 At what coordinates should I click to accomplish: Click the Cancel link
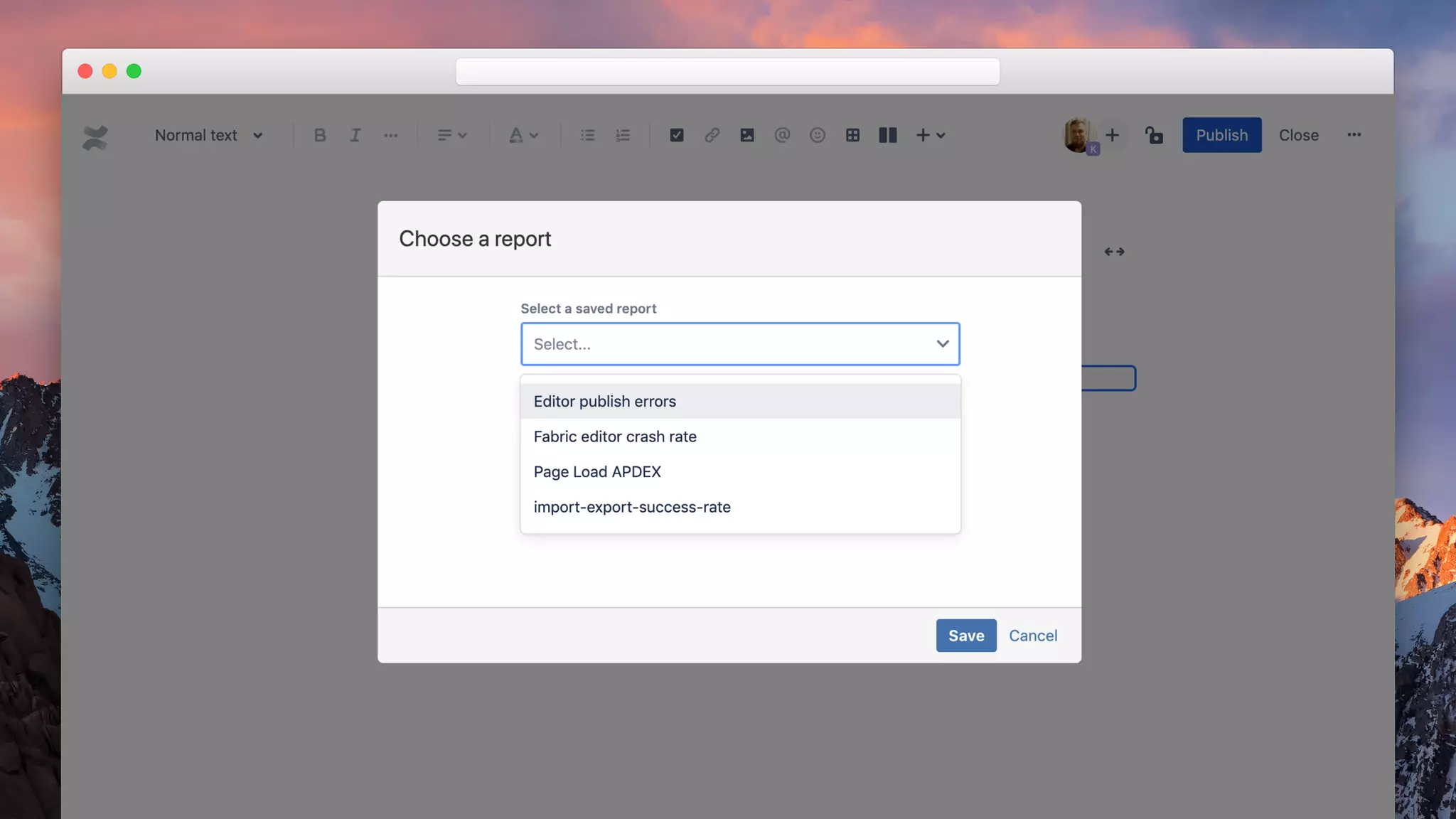(x=1032, y=636)
